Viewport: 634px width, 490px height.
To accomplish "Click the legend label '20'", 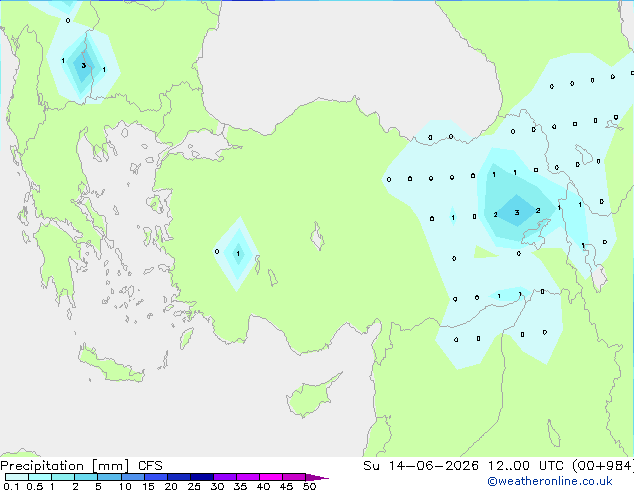I will click(x=171, y=486).
